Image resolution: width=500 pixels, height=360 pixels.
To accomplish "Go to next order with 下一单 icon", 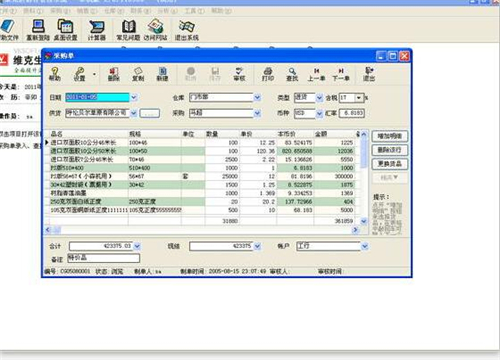I will coord(341,74).
